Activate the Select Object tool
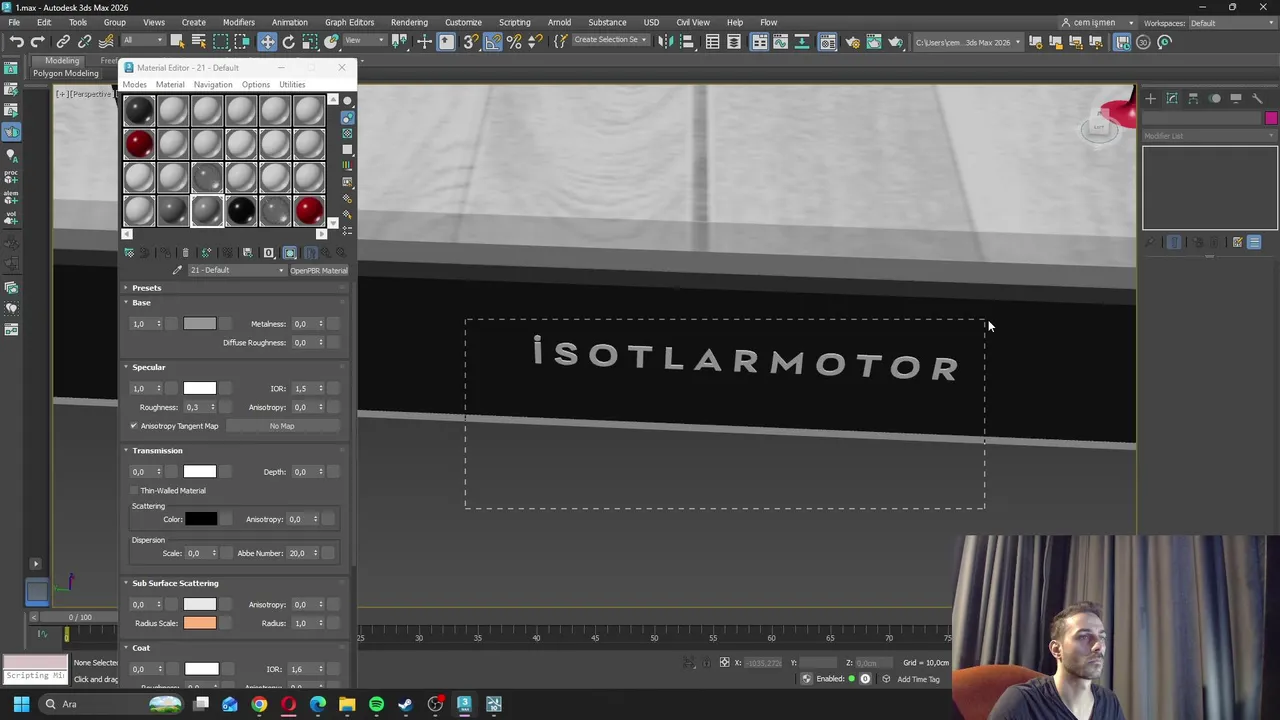Viewport: 1280px width, 720px height. tap(177, 42)
